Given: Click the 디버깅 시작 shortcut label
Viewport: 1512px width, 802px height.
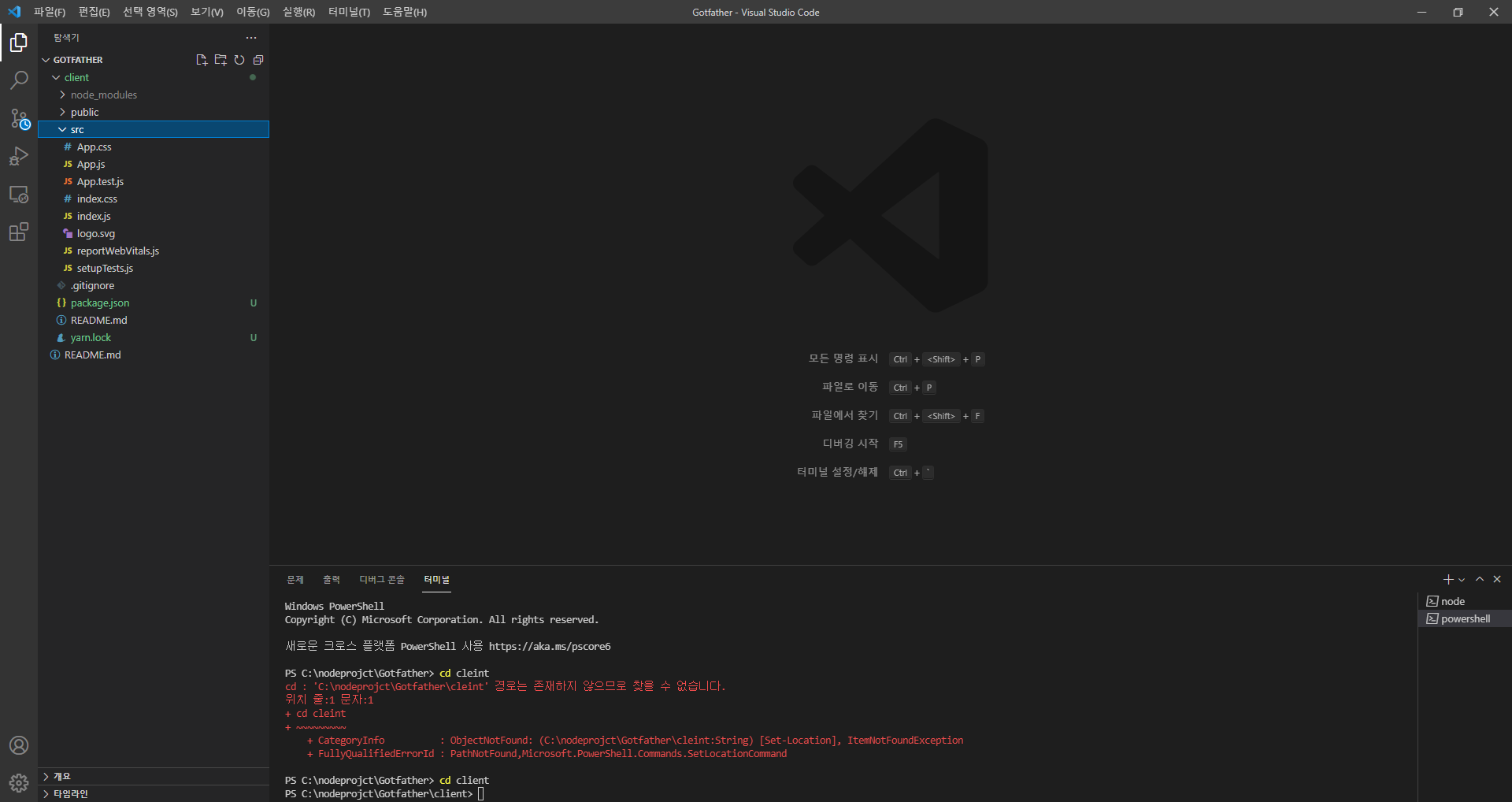Looking at the screenshot, I should 850,444.
